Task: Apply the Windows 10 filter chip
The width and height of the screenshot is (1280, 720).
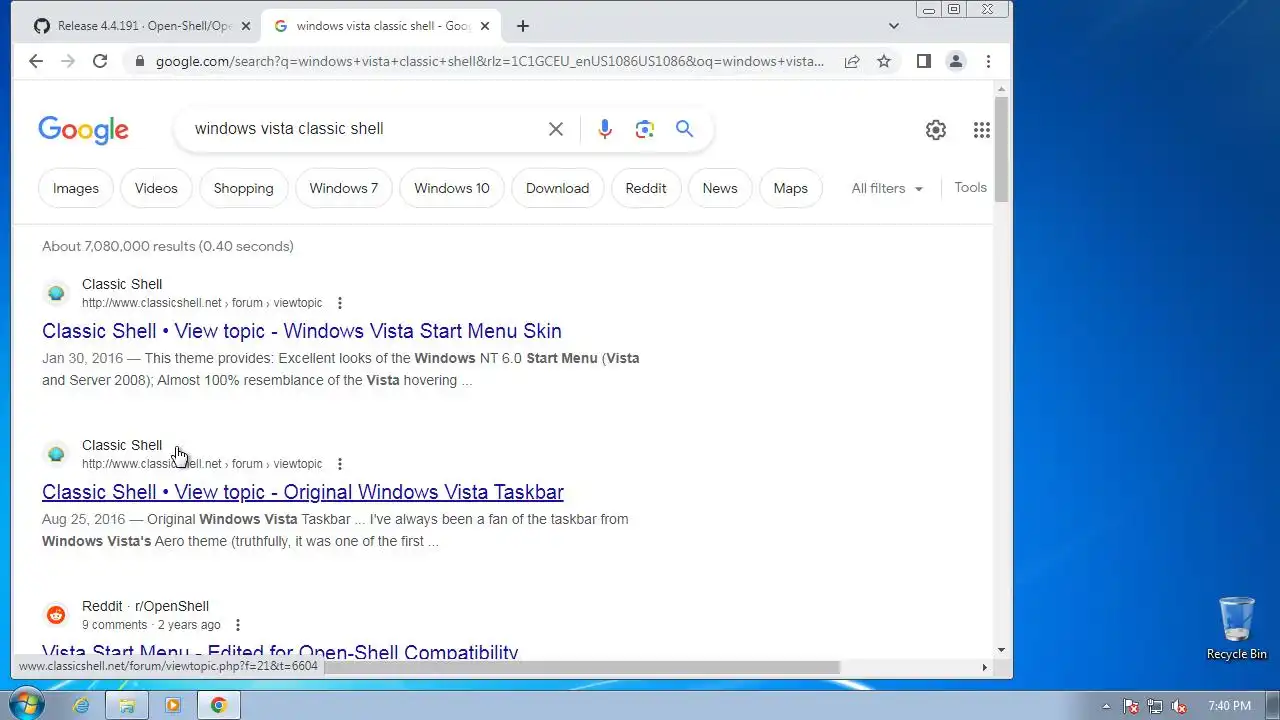Action: click(452, 188)
